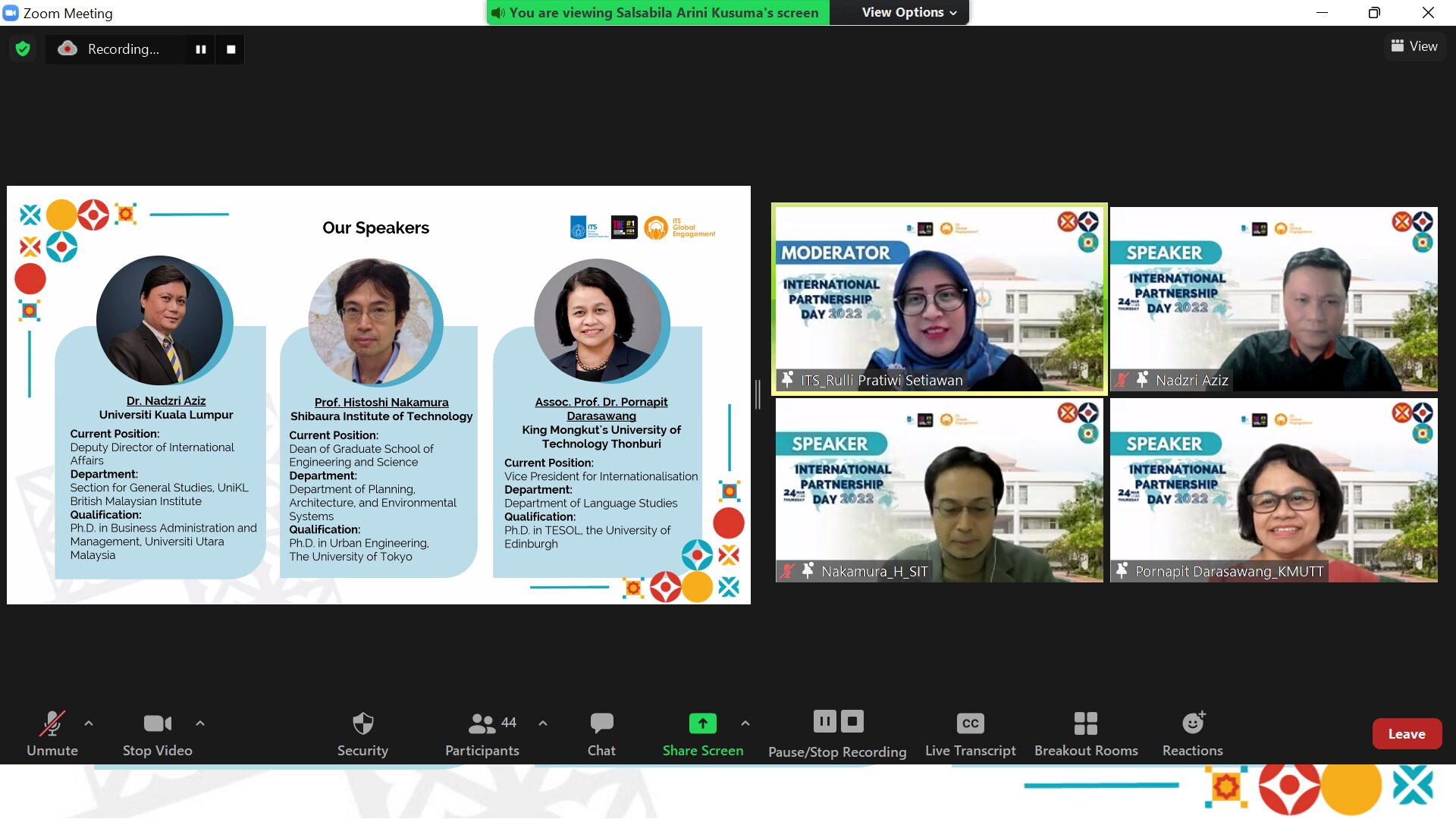Pause the recording in top bar
The image size is (1456, 819).
201,49
